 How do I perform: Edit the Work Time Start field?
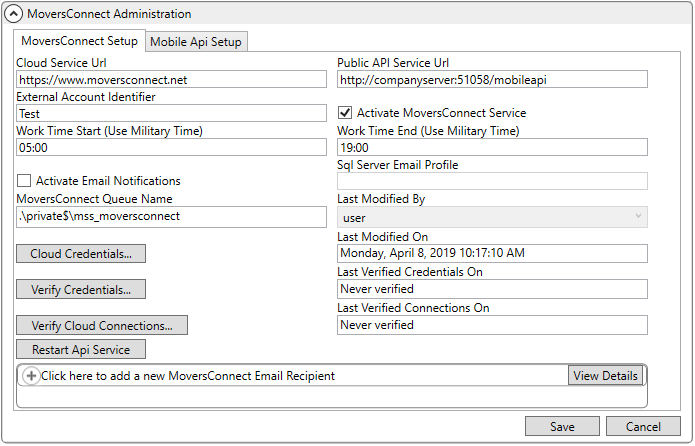171,147
